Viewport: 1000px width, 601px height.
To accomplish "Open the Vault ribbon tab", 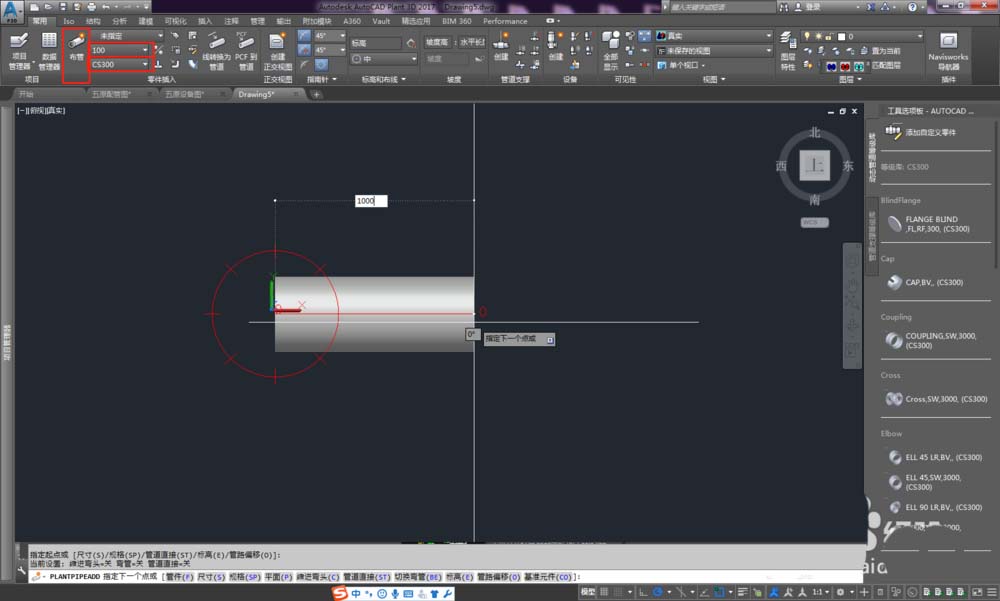I will [381, 21].
